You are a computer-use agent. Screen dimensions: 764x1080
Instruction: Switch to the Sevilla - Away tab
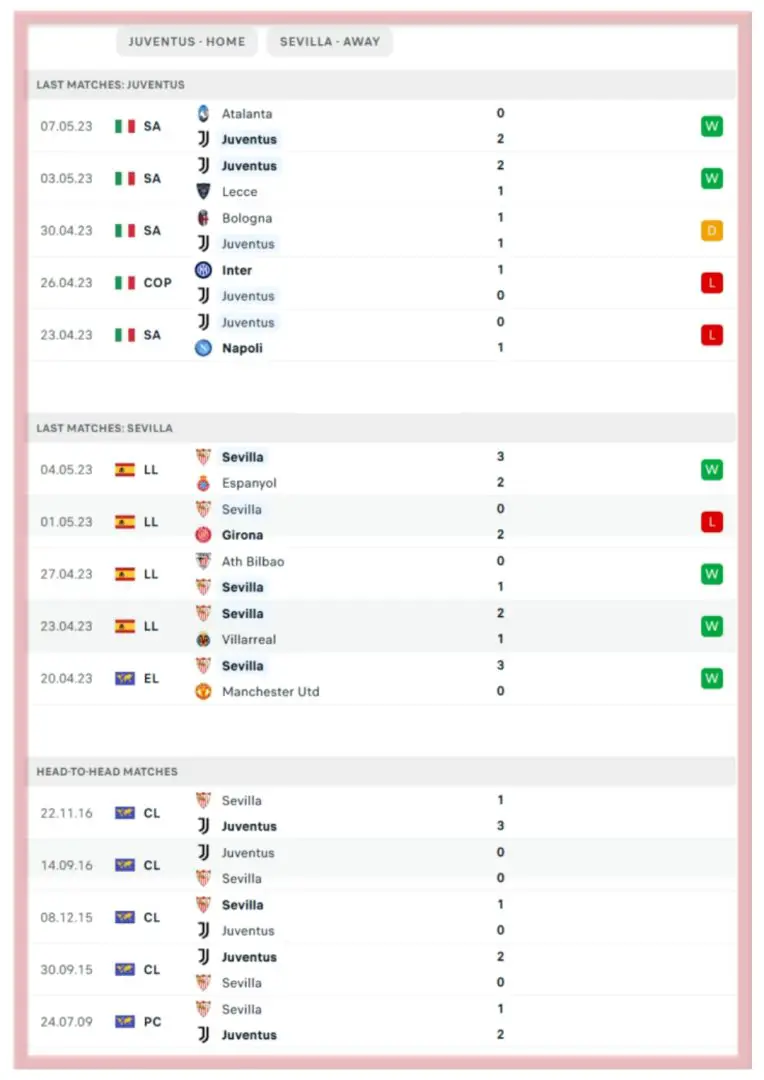click(329, 42)
